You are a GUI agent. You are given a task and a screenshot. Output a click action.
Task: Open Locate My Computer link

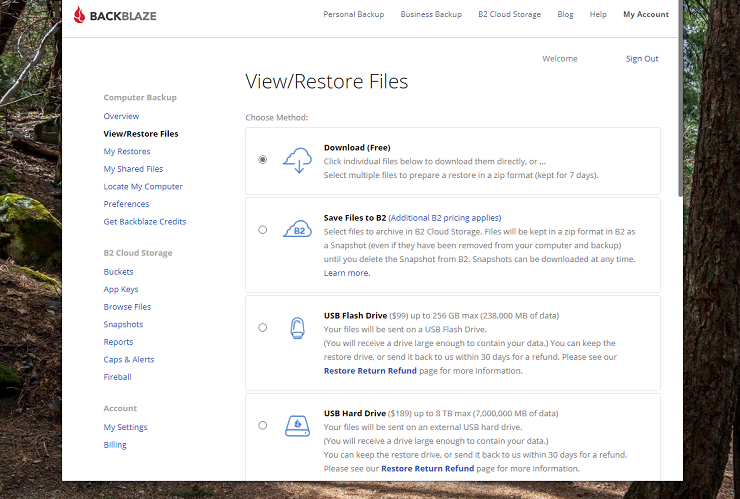(143, 186)
